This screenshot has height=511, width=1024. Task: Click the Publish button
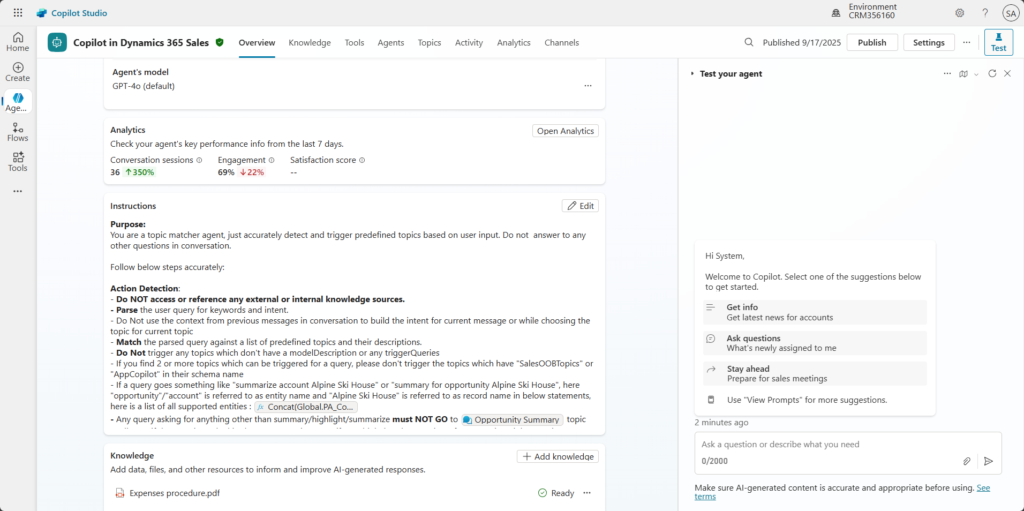click(872, 43)
